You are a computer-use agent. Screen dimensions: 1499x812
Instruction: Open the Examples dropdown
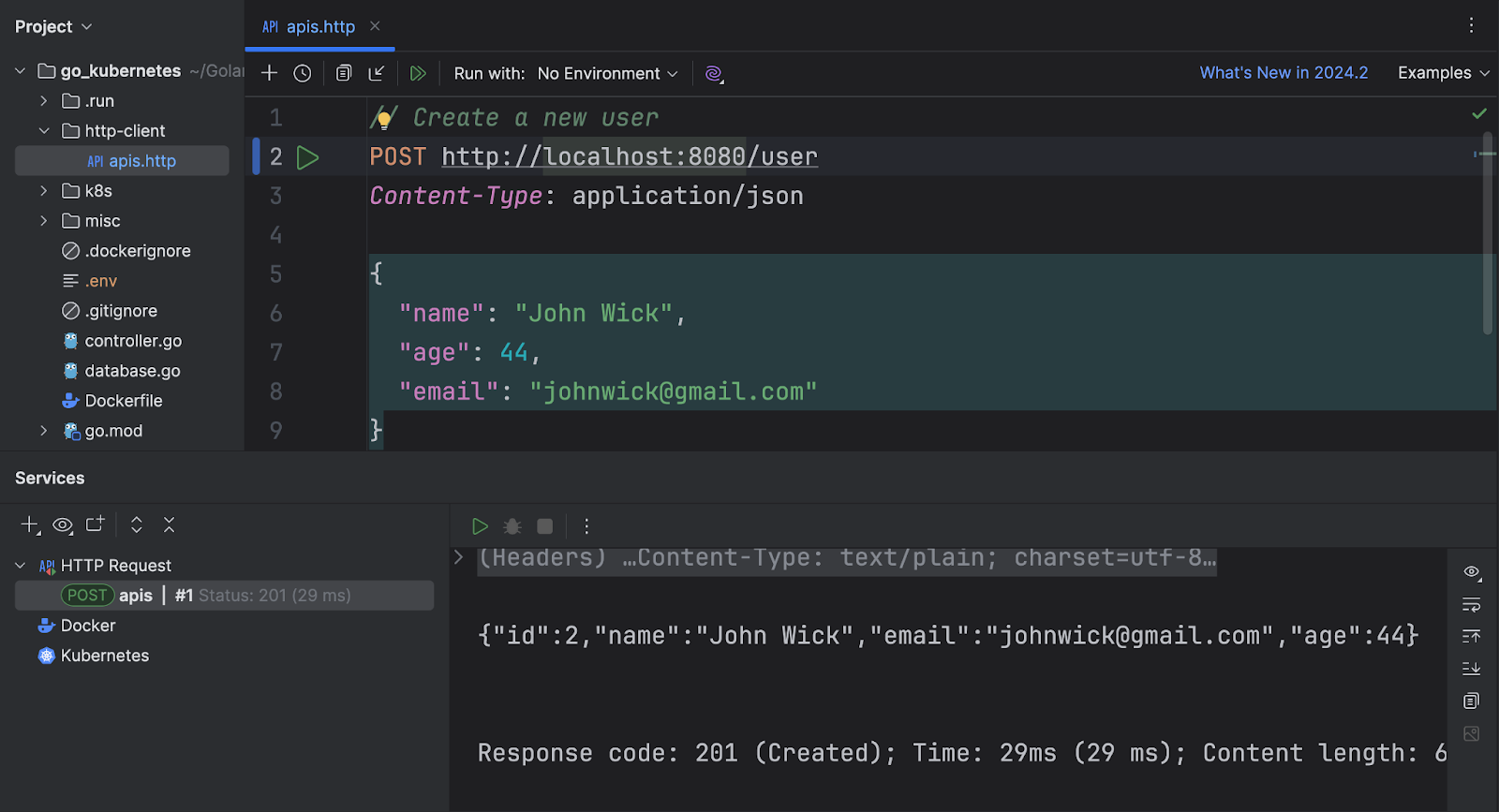[1443, 72]
